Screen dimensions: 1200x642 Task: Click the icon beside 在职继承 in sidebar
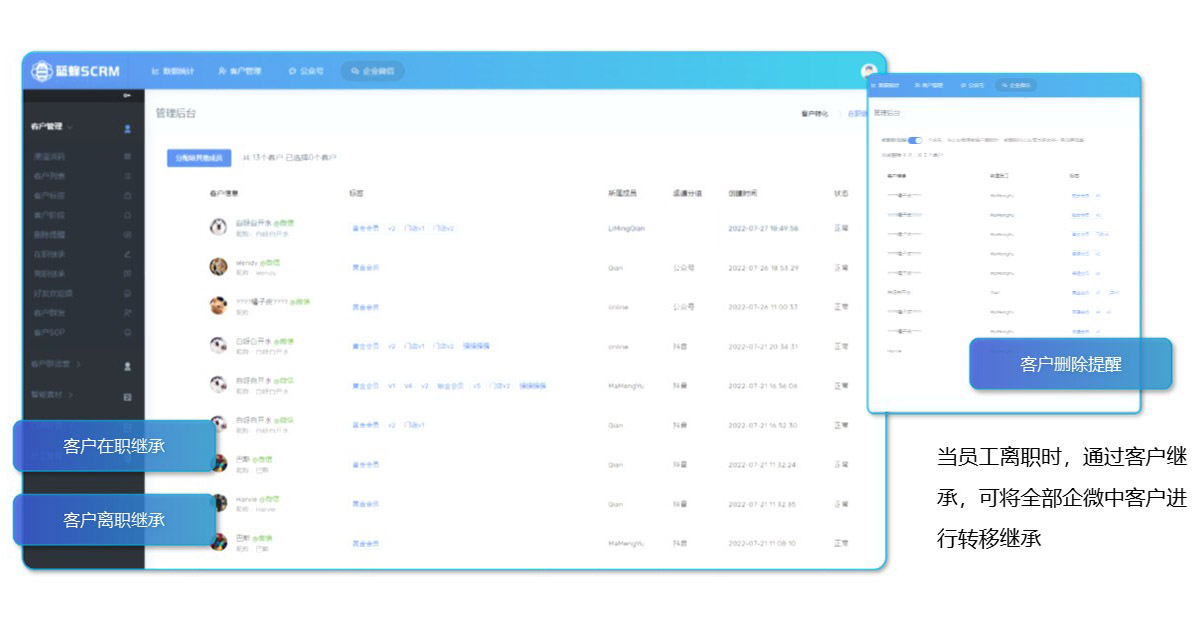[127, 254]
